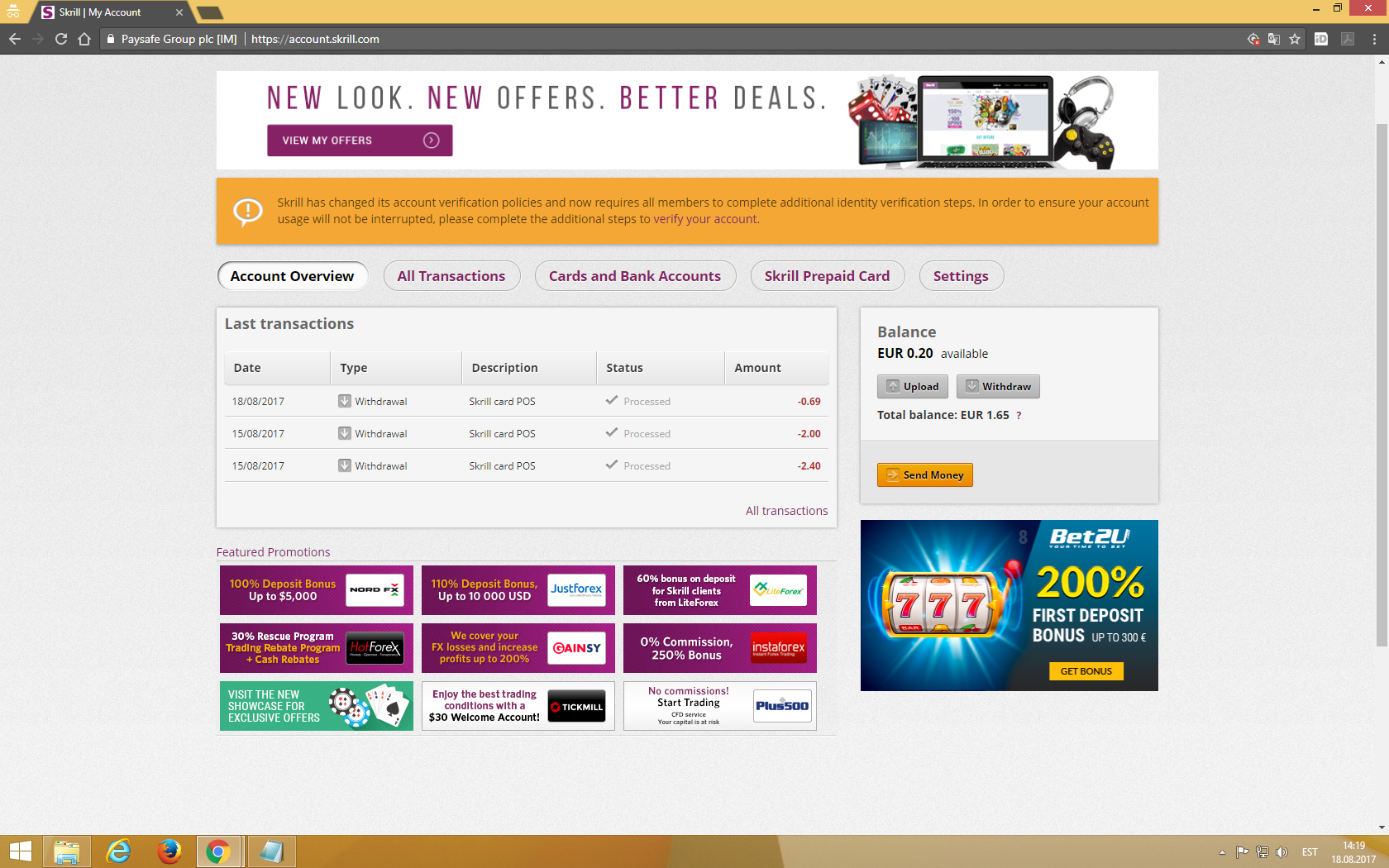Open the Chrome menu three-dots icon
1389x868 pixels.
(1374, 39)
